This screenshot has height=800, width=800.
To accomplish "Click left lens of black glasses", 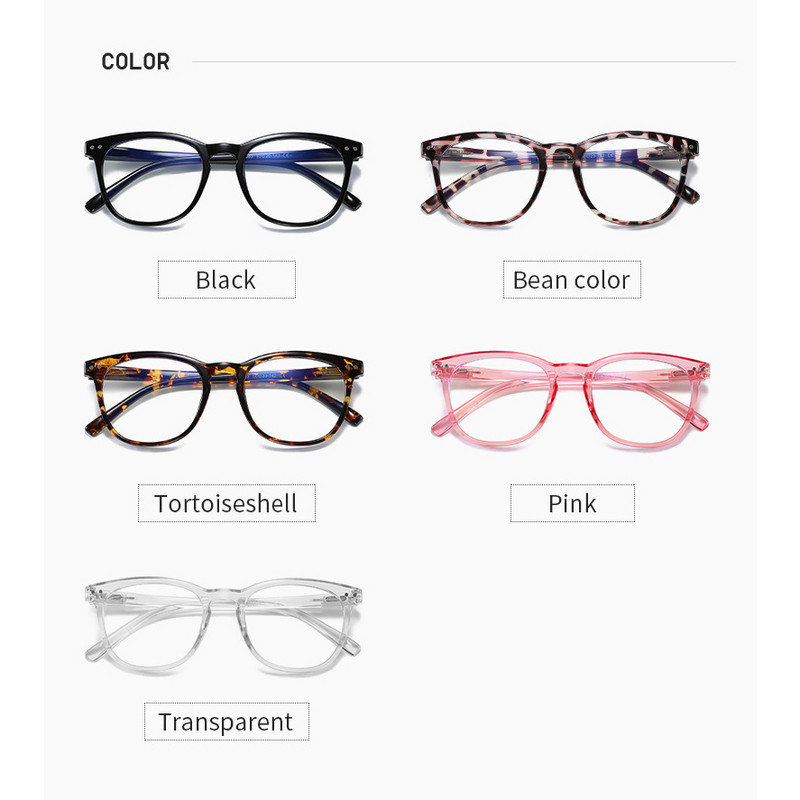I will coord(154,183).
